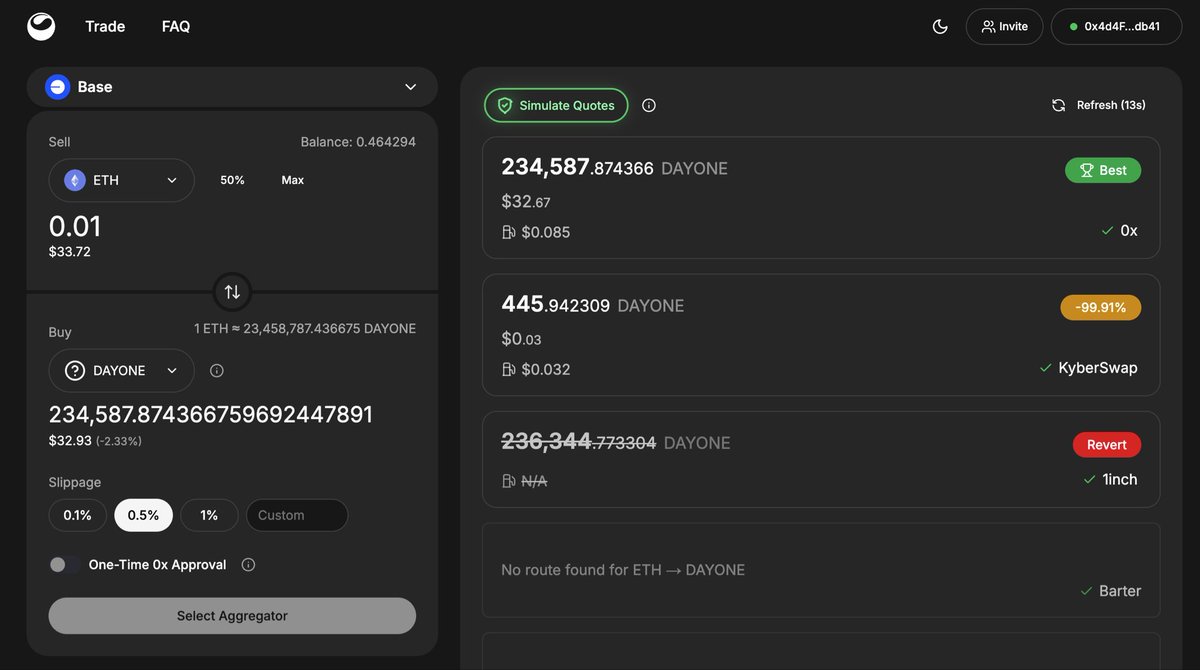Click the Base network logo icon
1200x670 pixels.
(58, 87)
